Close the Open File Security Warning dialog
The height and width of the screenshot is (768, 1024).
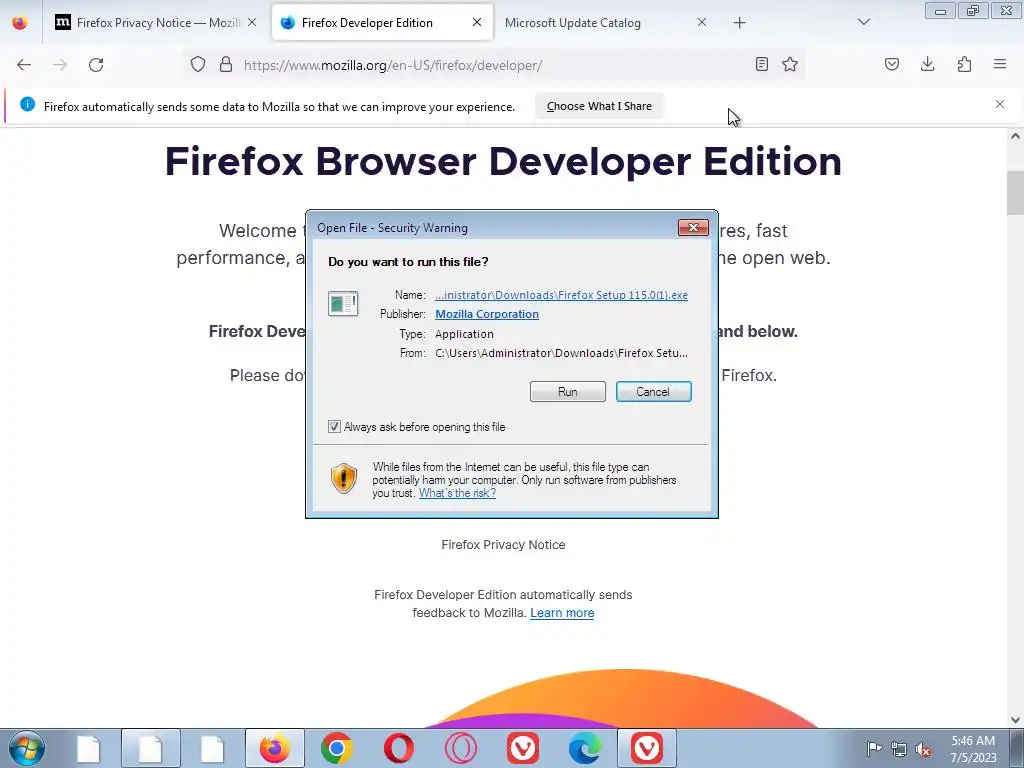click(693, 227)
